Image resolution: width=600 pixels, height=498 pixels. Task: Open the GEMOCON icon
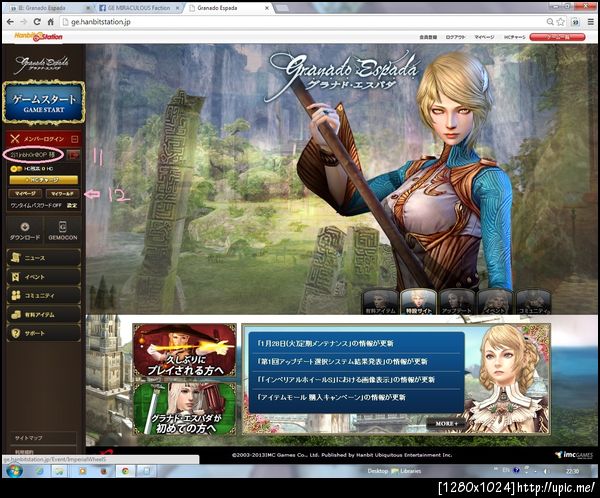(63, 227)
